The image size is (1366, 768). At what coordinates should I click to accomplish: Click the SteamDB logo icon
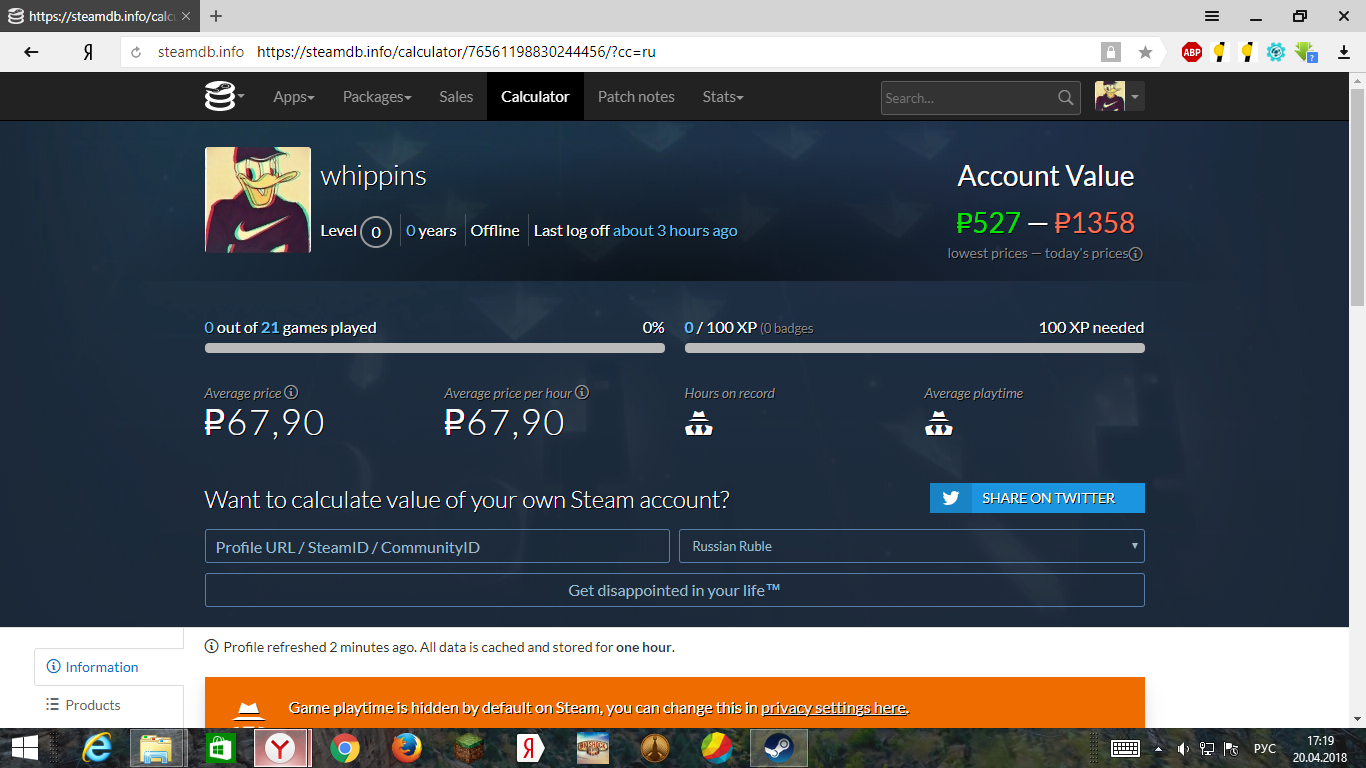(219, 97)
